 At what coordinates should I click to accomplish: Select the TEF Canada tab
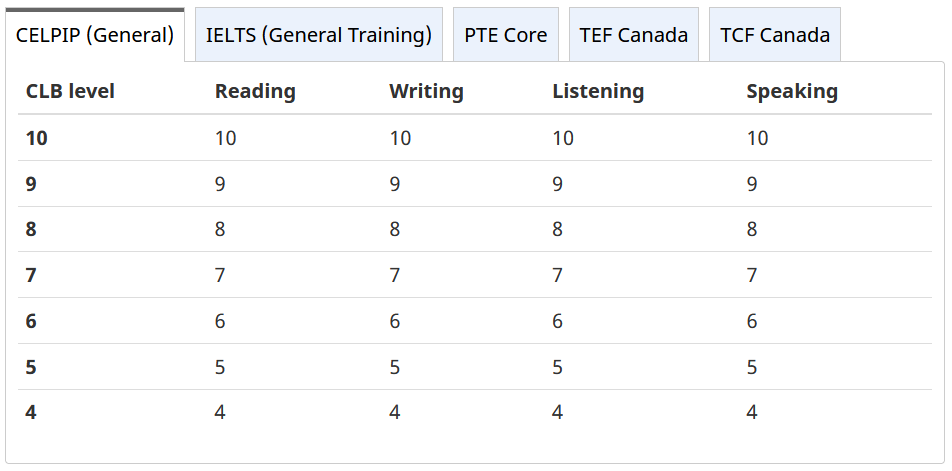pos(634,35)
